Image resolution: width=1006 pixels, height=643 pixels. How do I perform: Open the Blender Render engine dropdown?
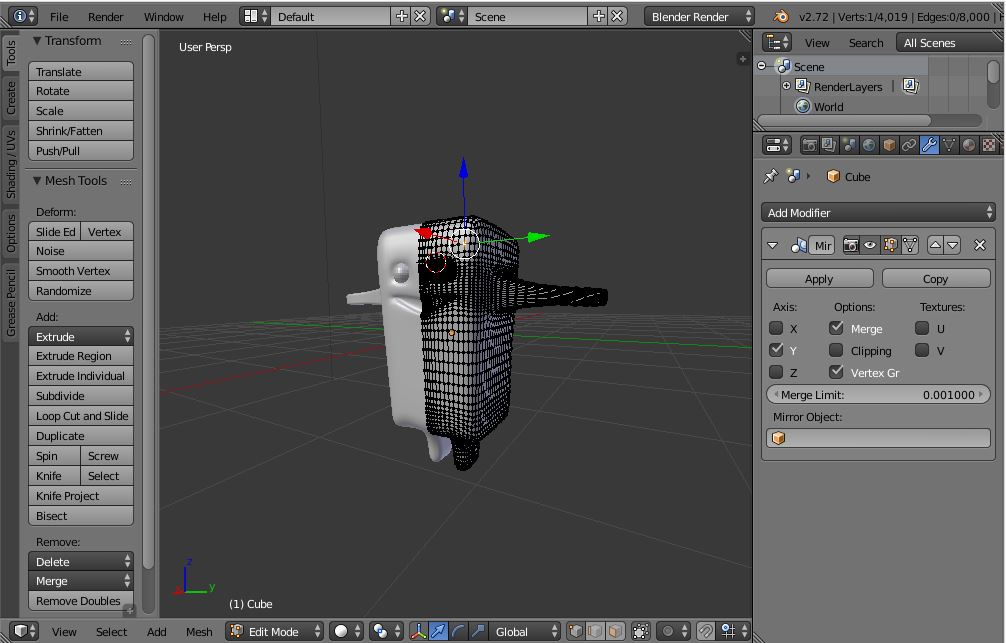[x=699, y=17]
